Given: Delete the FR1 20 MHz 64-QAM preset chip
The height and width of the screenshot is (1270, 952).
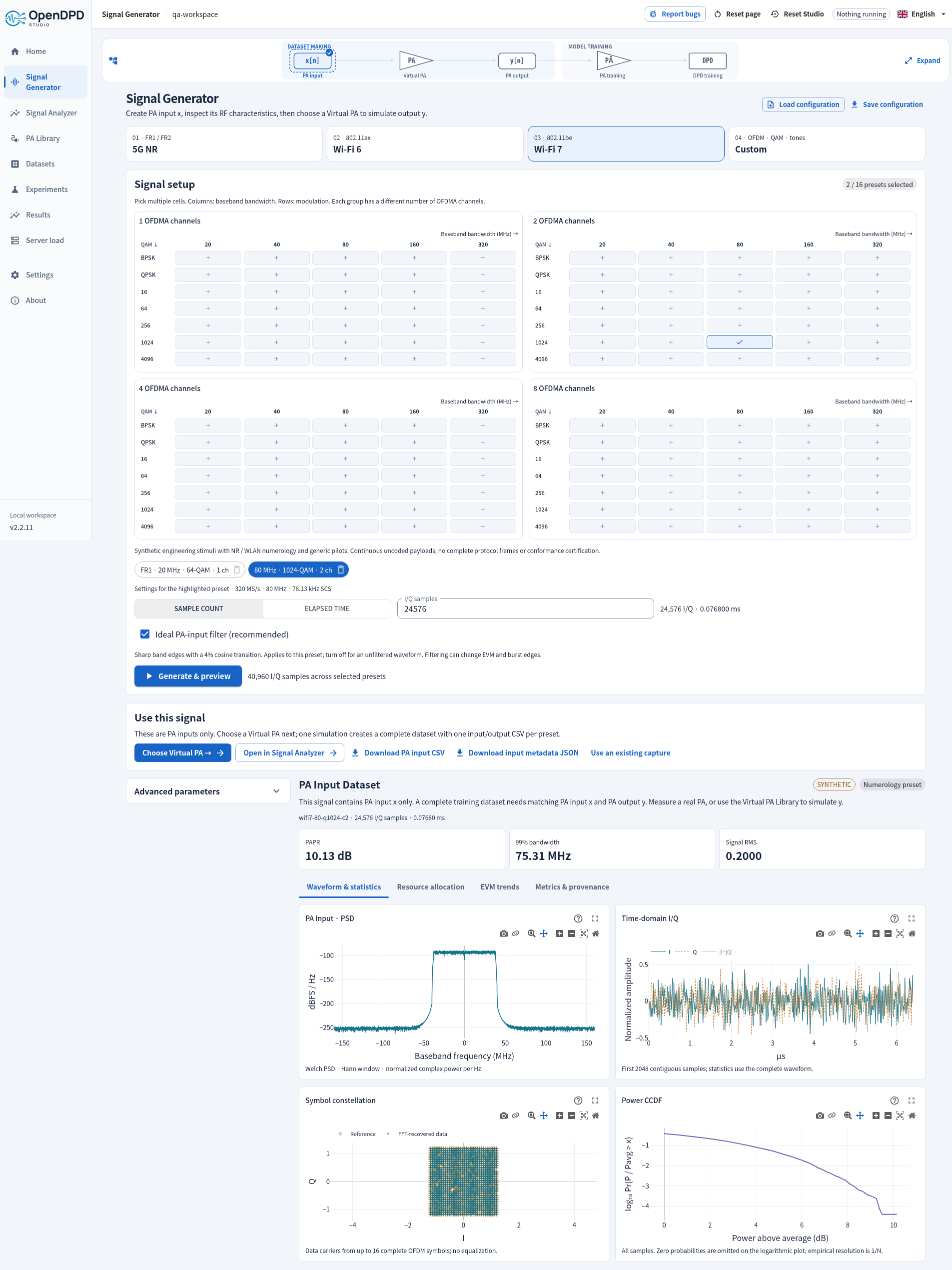Looking at the screenshot, I should point(236,569).
